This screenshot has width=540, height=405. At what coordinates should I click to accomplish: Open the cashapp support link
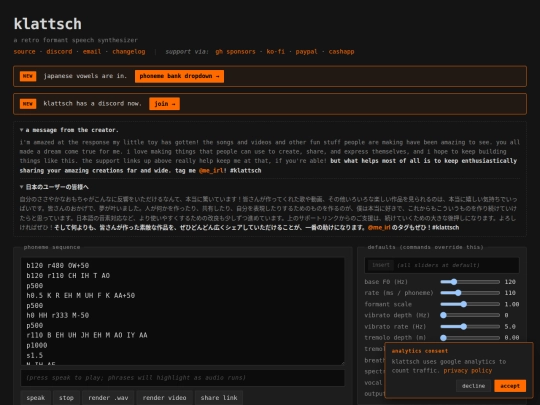tap(341, 52)
